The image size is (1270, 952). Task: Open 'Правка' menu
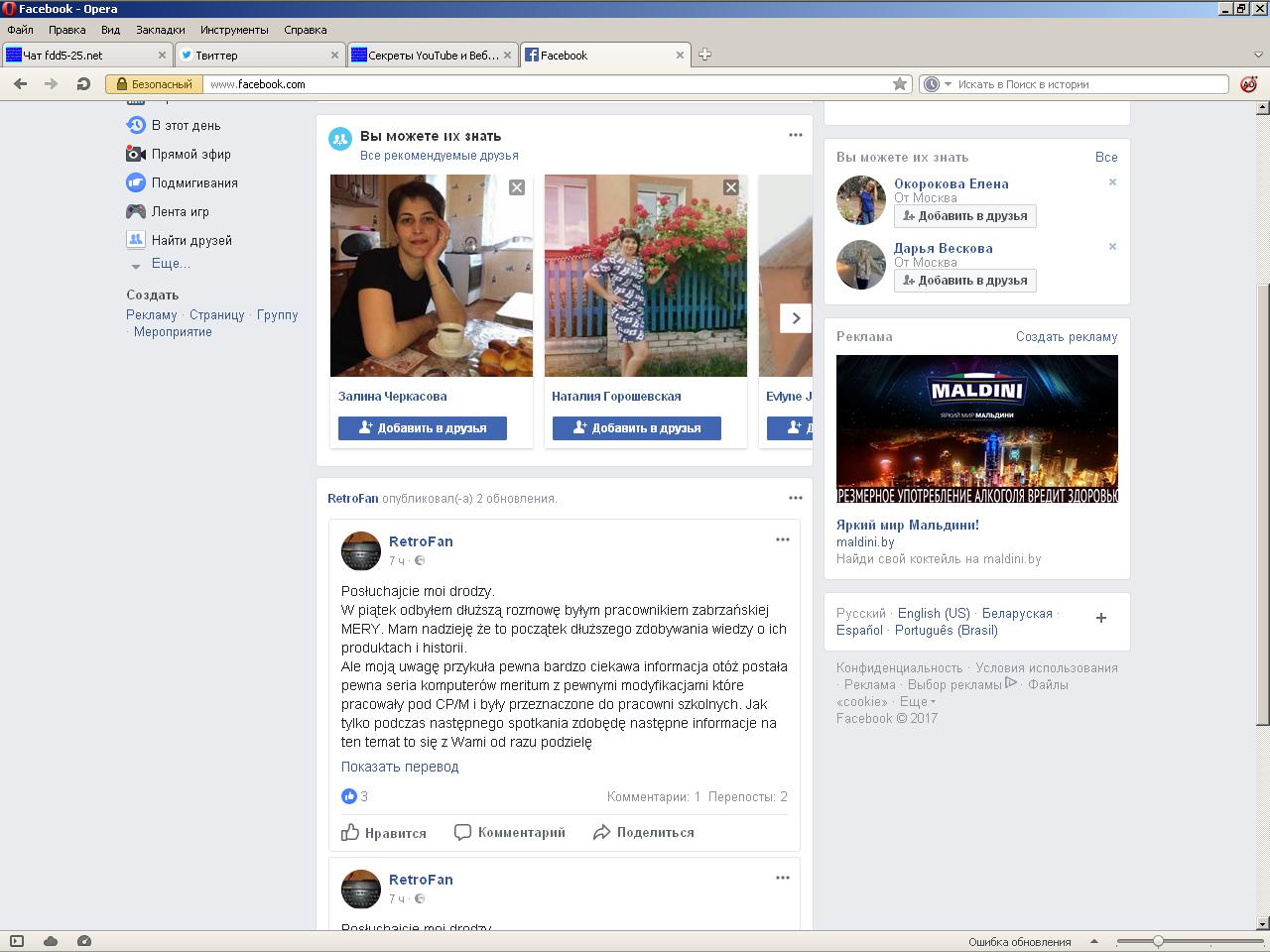[67, 30]
